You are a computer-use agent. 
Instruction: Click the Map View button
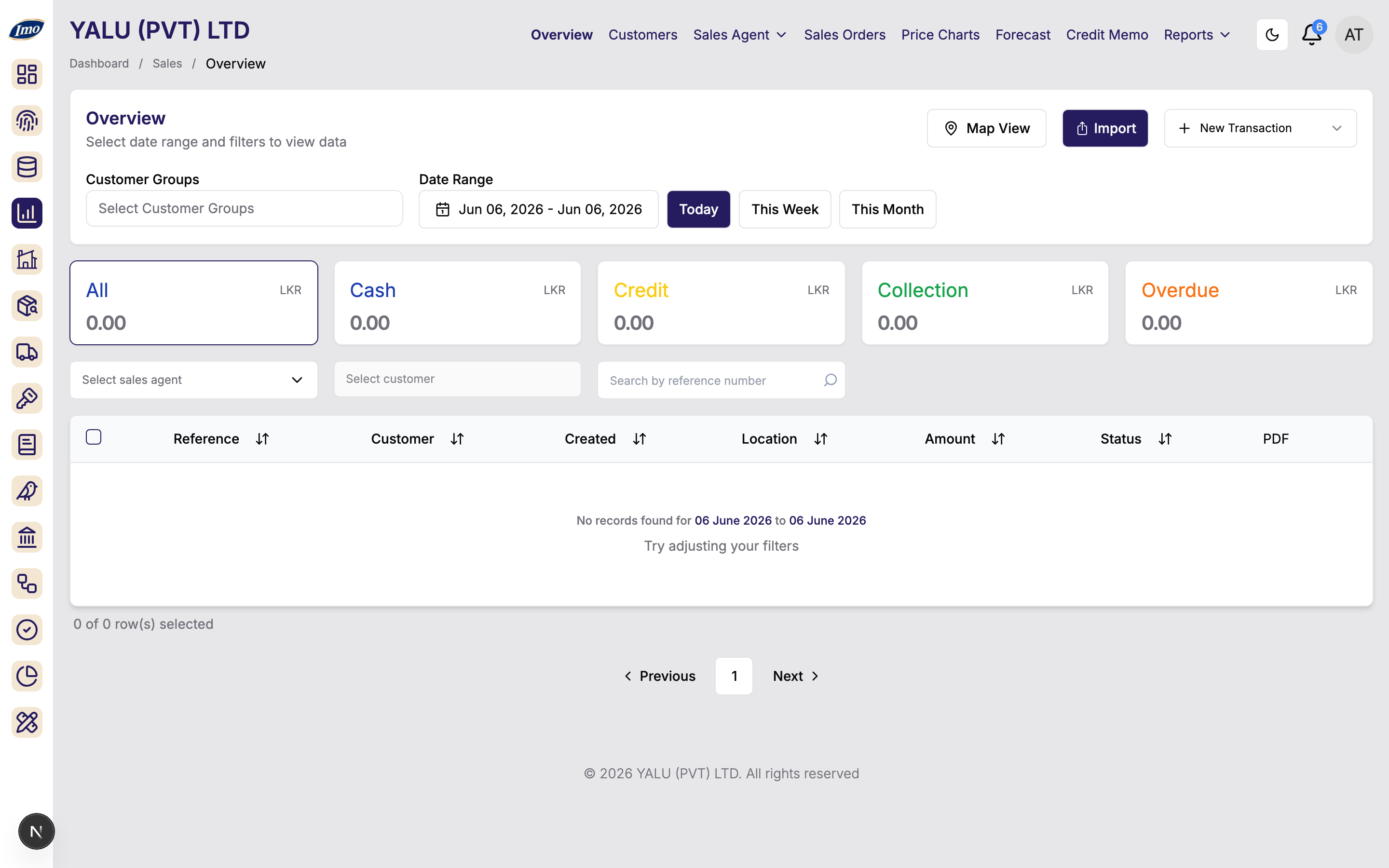987,128
